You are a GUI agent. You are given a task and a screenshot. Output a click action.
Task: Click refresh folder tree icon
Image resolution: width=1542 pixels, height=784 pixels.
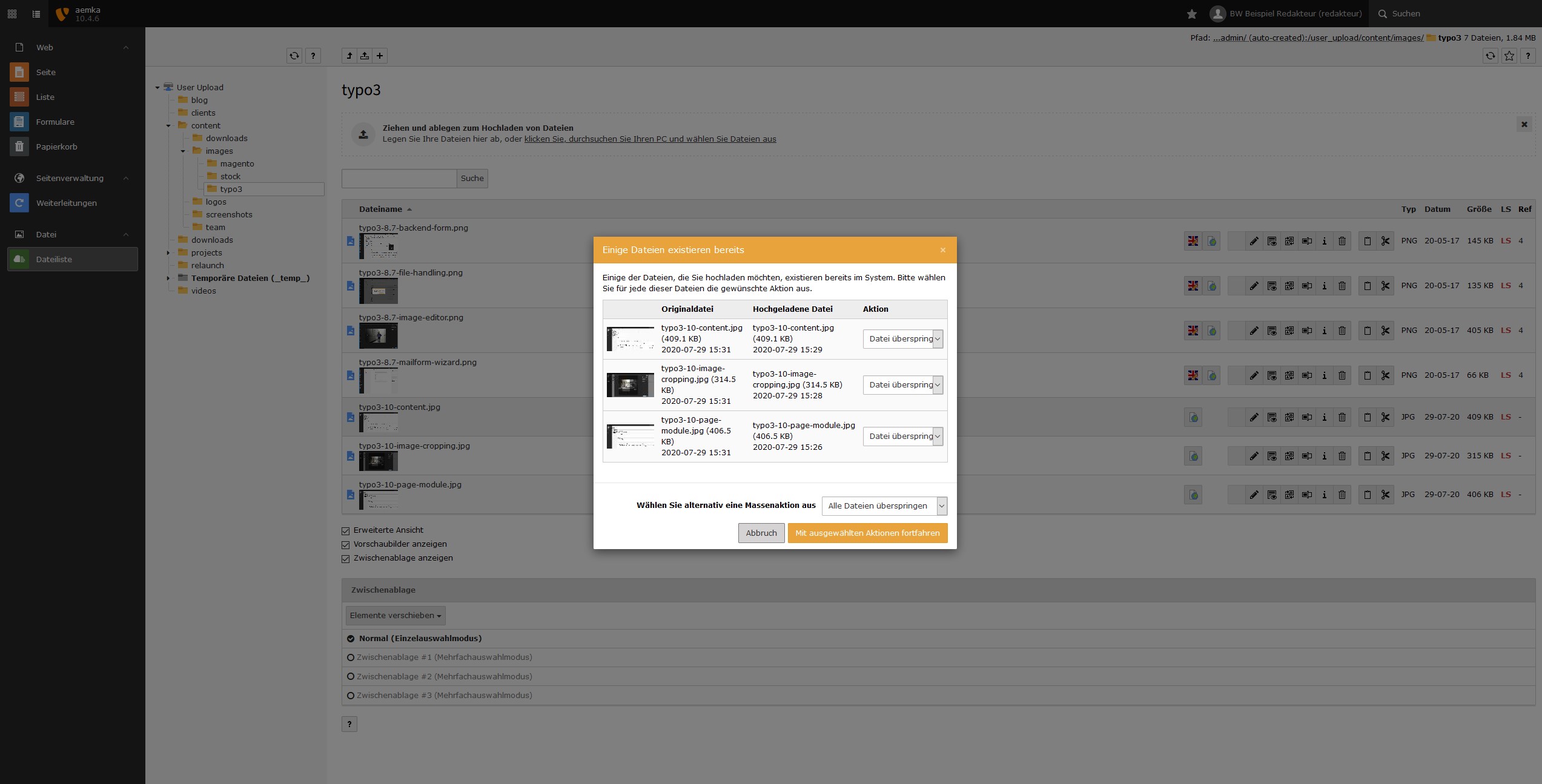tap(294, 56)
